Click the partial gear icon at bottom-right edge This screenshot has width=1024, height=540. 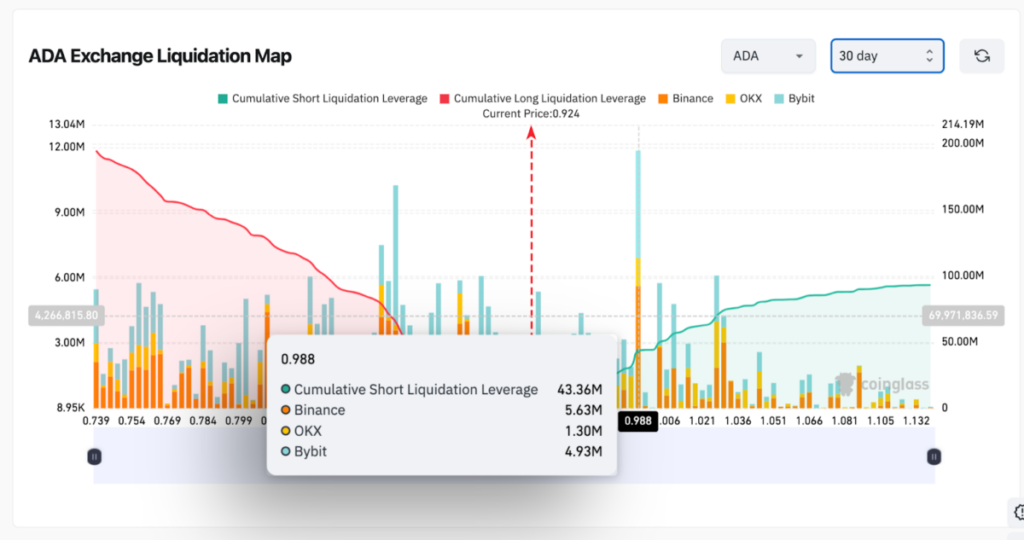[x=1014, y=512]
